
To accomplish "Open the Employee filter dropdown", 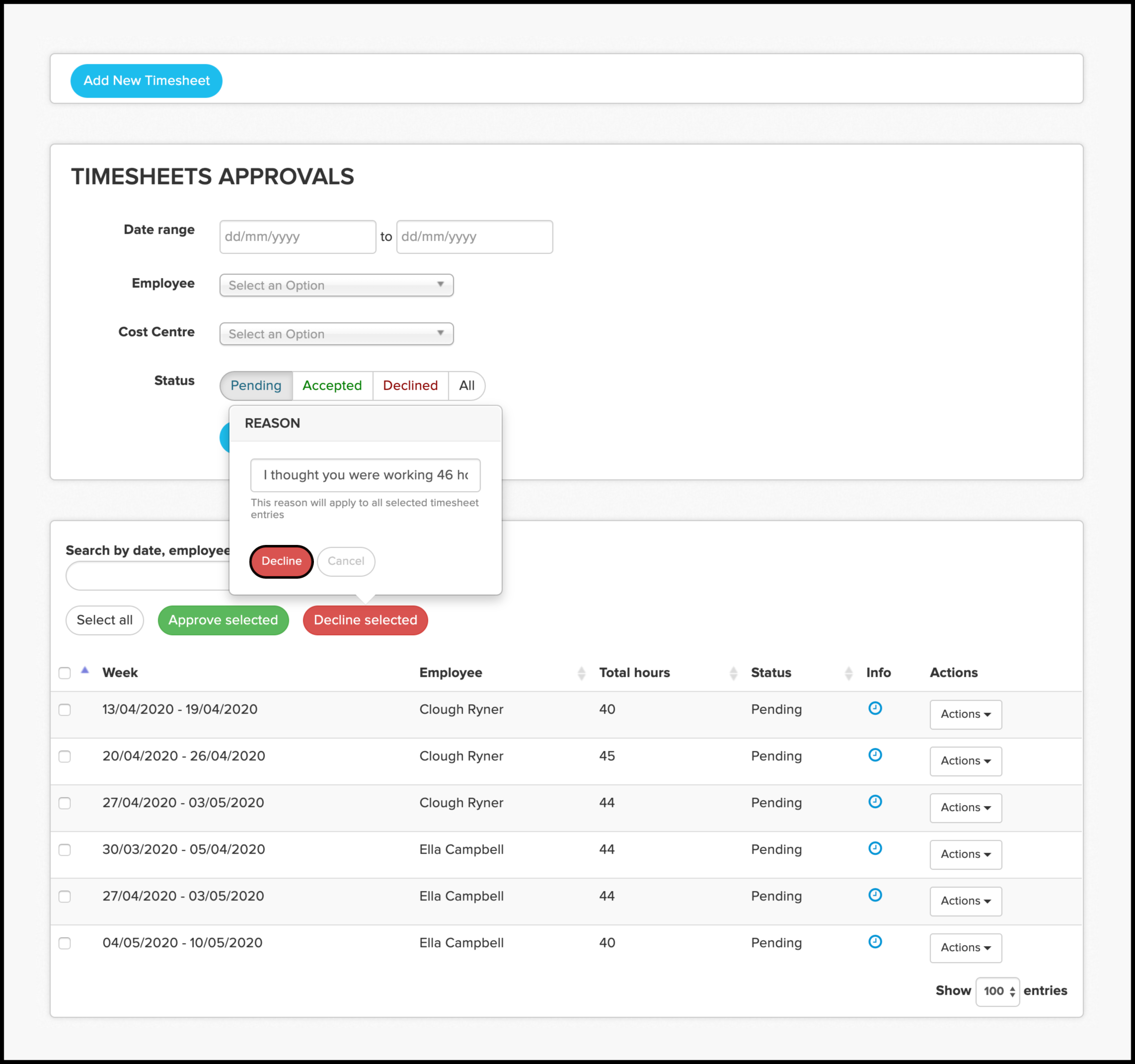I will click(x=336, y=286).
